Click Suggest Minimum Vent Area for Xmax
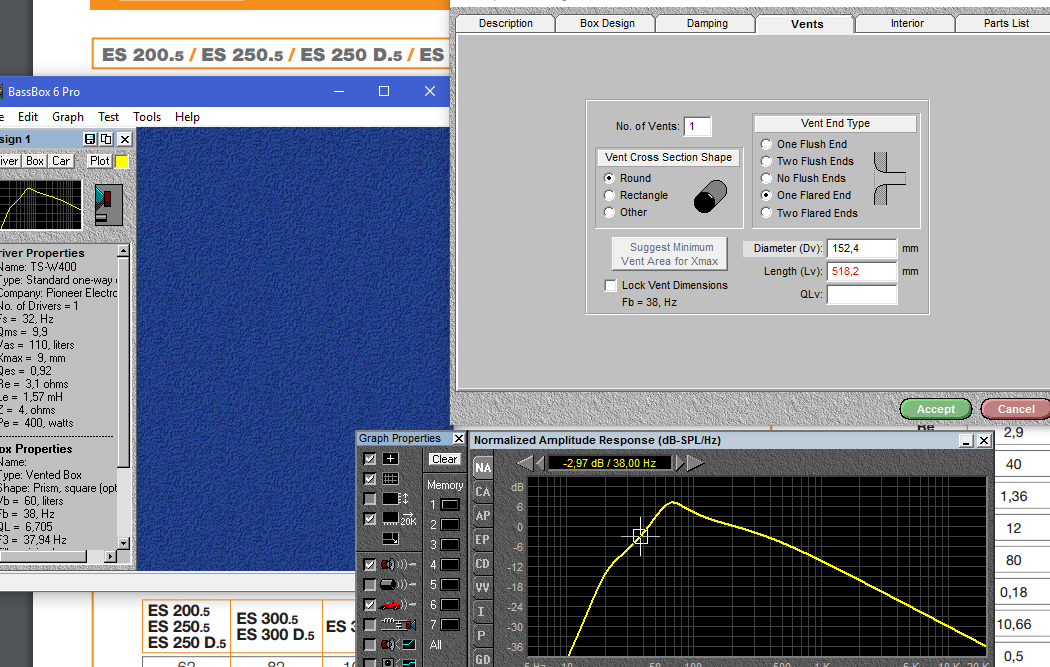Screen dimensions: 1050x667 [x=669, y=254]
